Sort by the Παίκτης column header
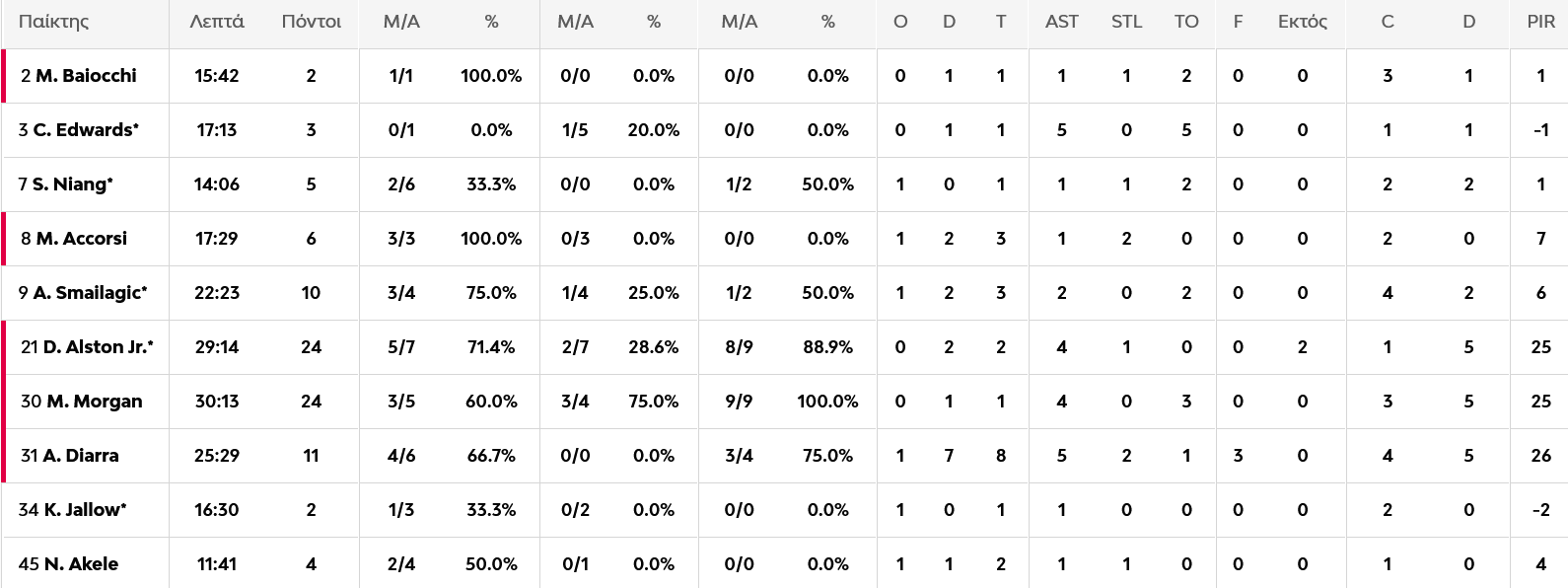This screenshot has height=588, width=1568. [53, 22]
